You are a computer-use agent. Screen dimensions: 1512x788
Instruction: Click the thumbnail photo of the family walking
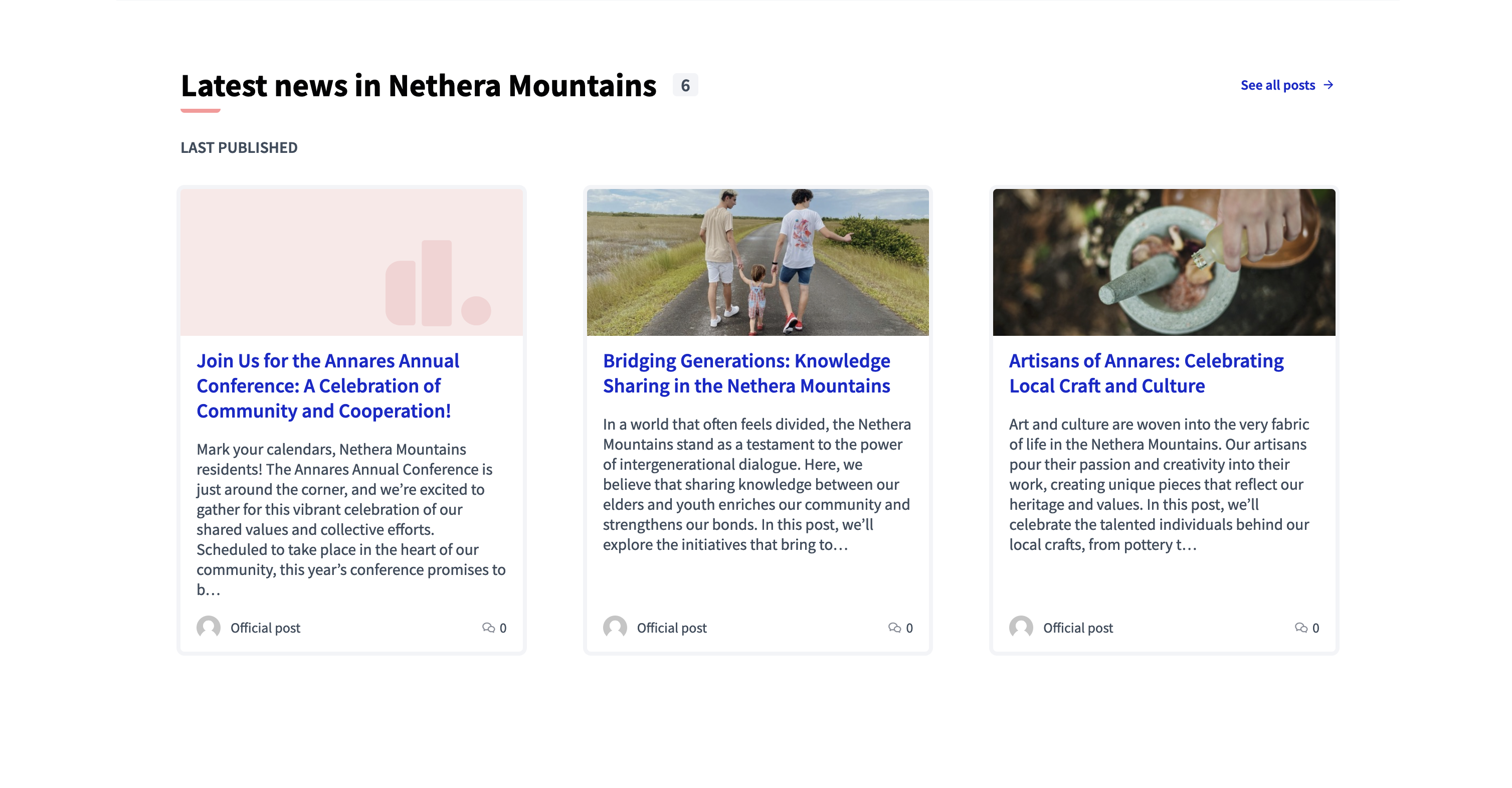pyautogui.click(x=757, y=262)
